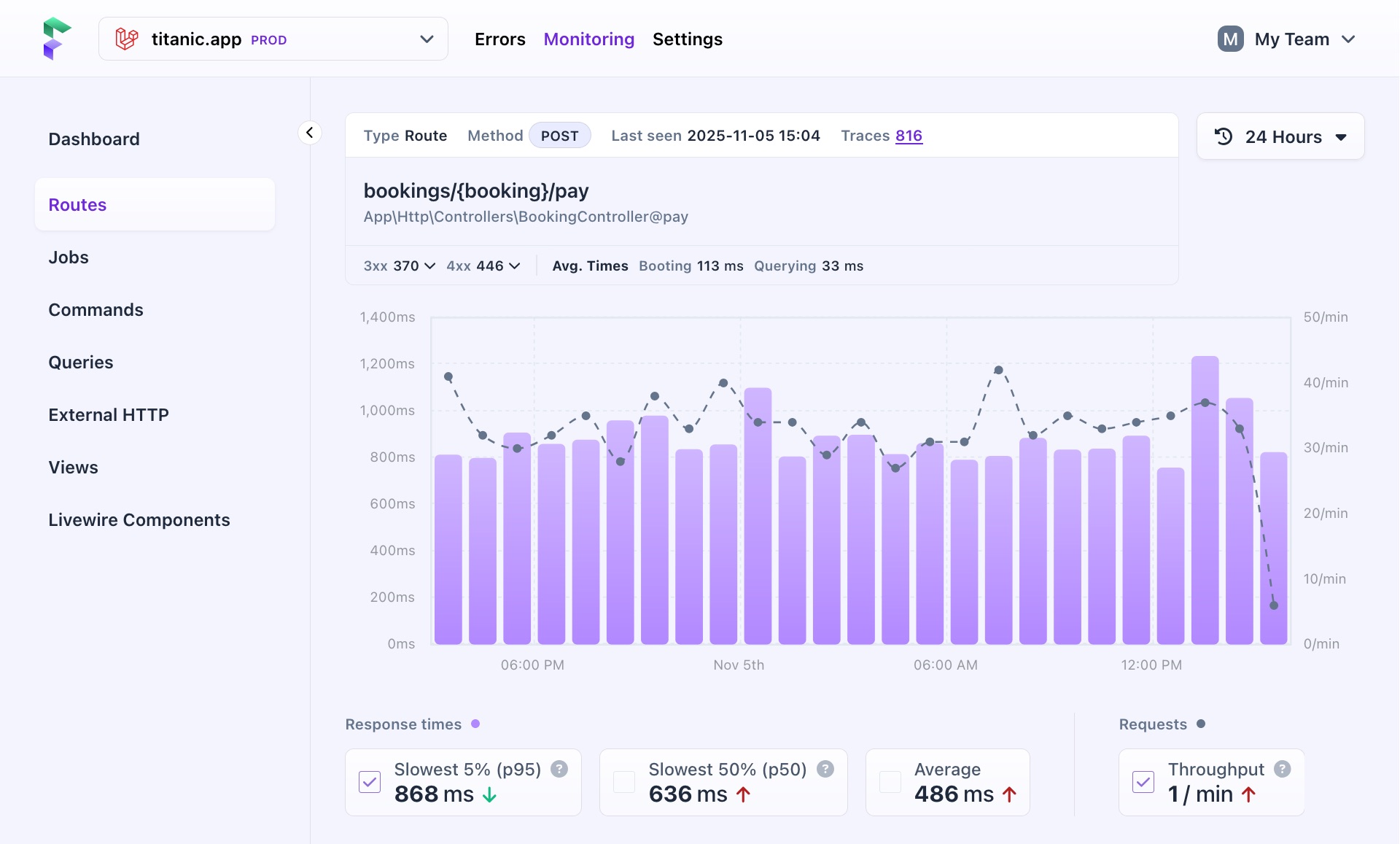The height and width of the screenshot is (844, 1400).
Task: Expand the 4xx 446 status breakdown
Action: click(483, 266)
